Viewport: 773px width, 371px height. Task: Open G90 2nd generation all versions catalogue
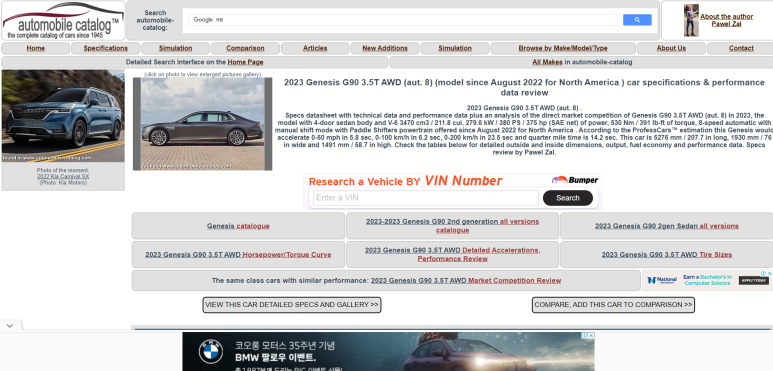point(453,226)
